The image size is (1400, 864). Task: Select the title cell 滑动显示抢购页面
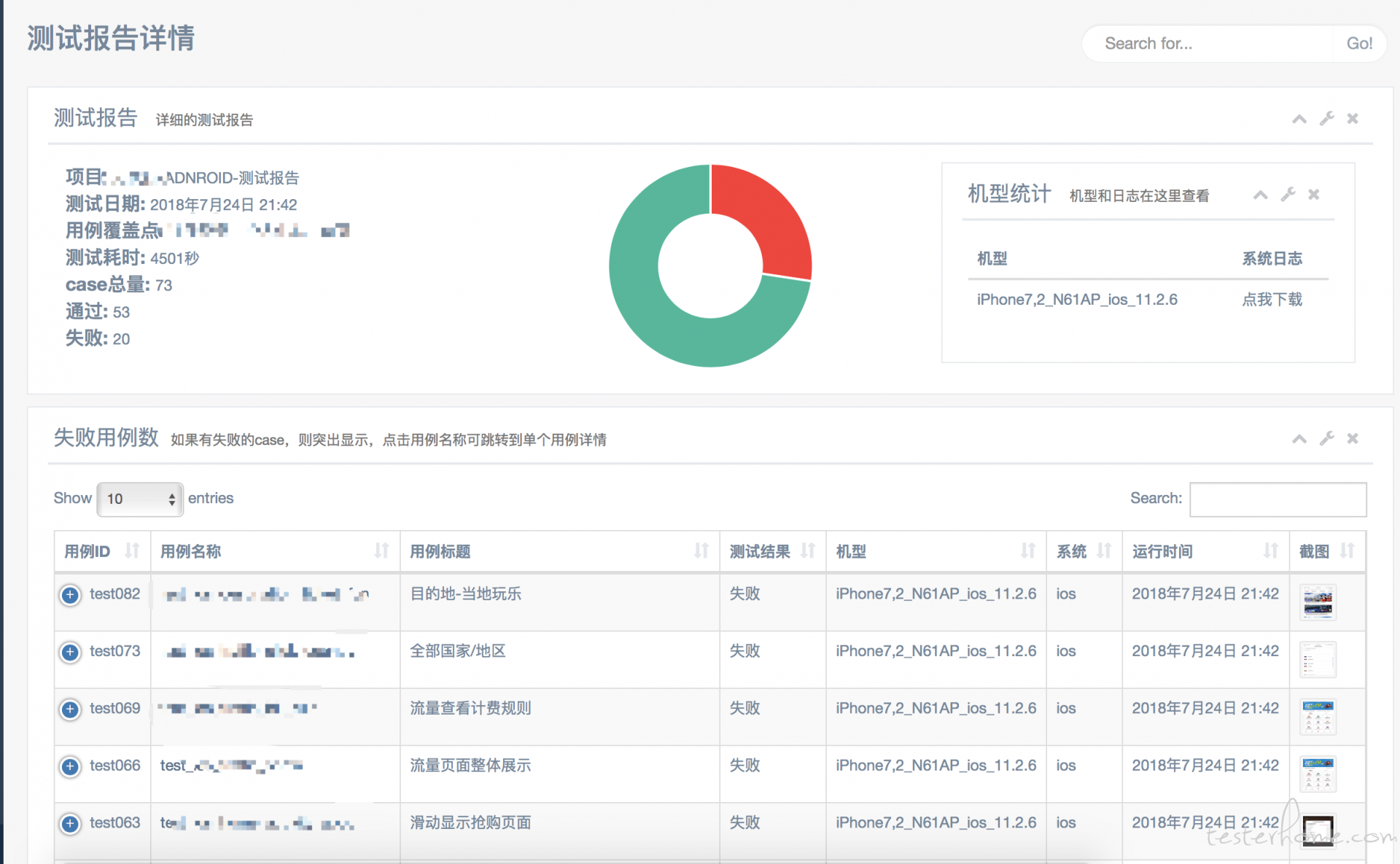tap(470, 822)
